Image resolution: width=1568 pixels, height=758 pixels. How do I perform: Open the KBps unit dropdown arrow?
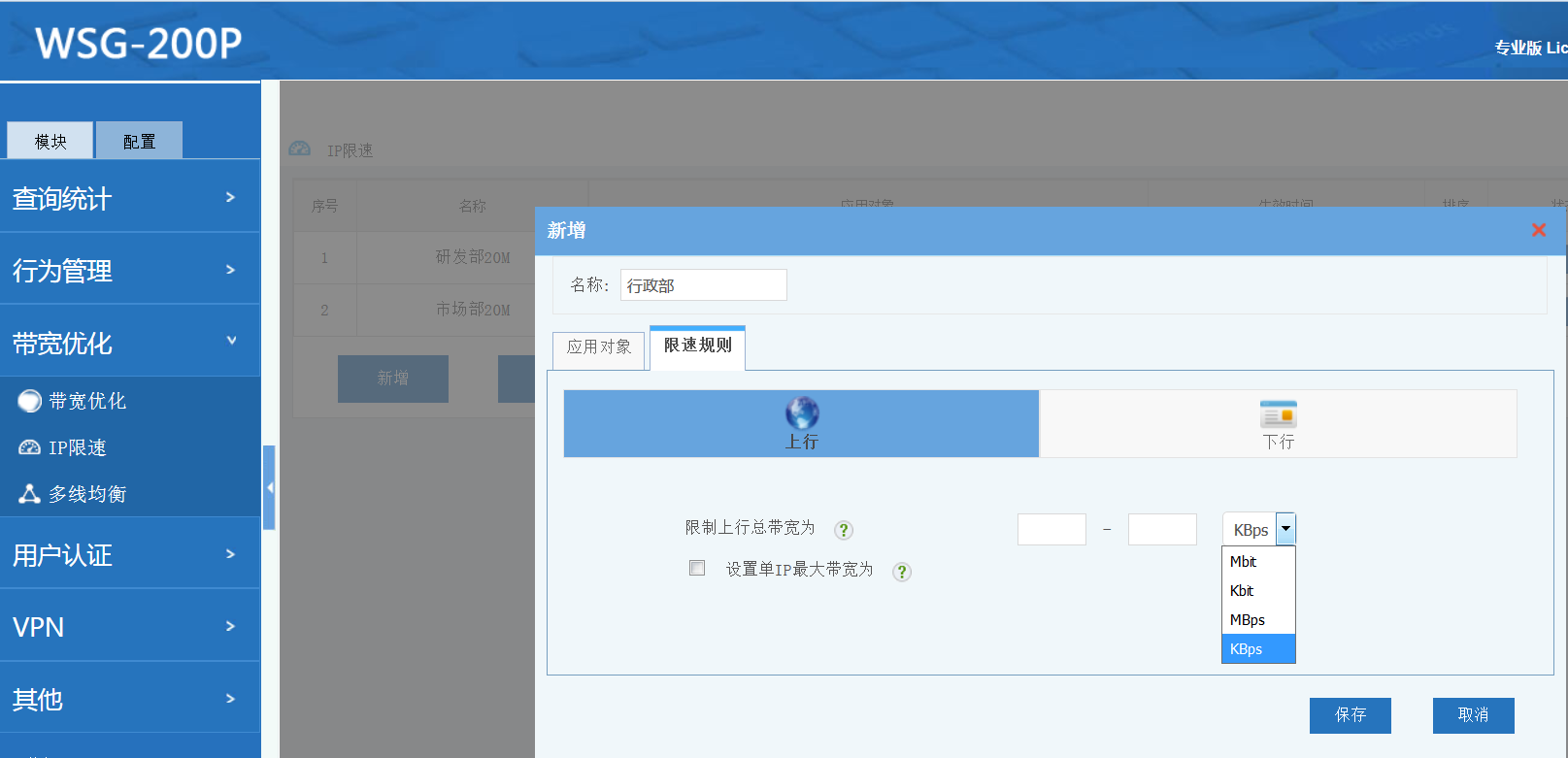pos(1285,529)
